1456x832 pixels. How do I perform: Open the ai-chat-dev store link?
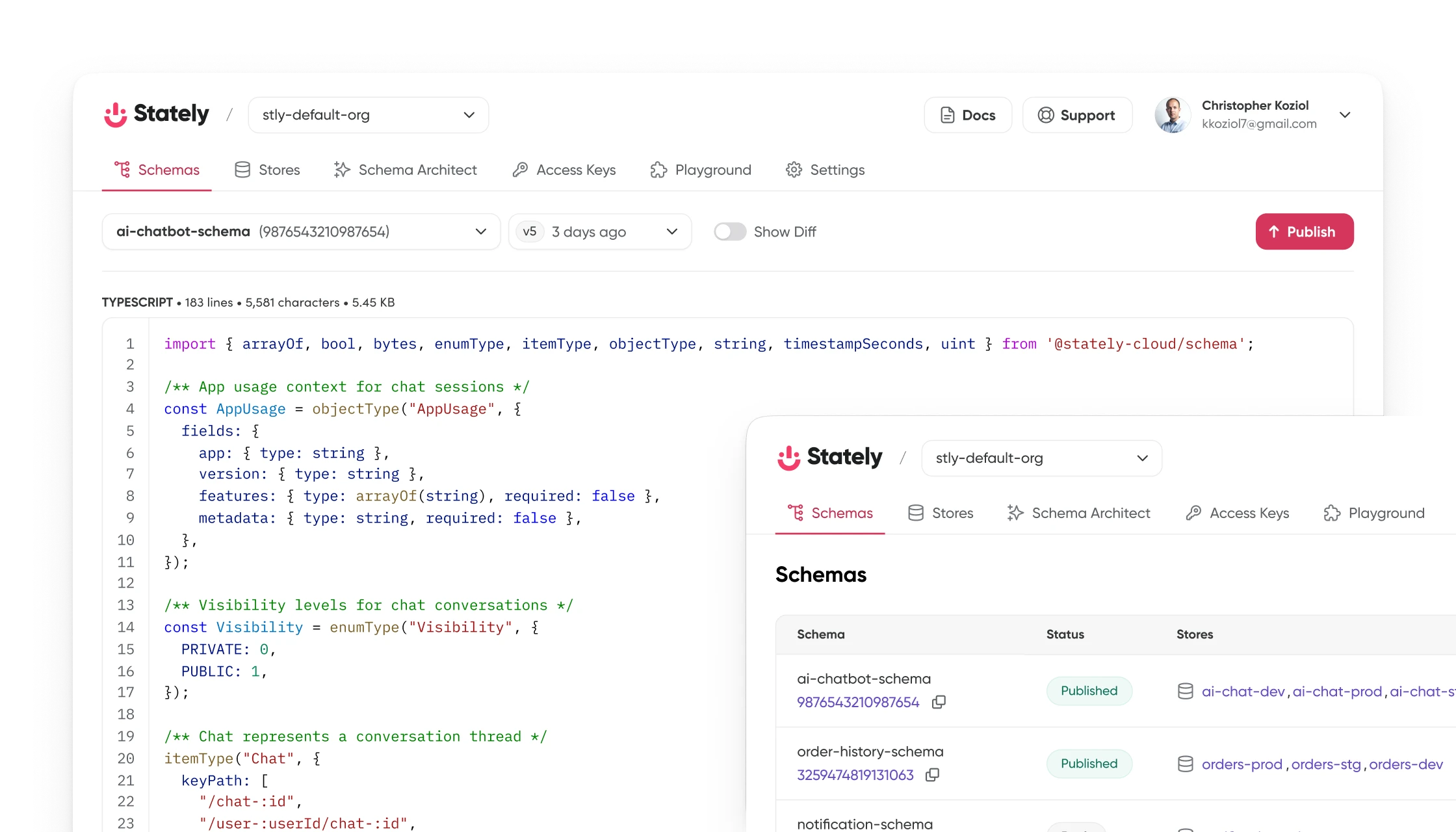(1243, 692)
